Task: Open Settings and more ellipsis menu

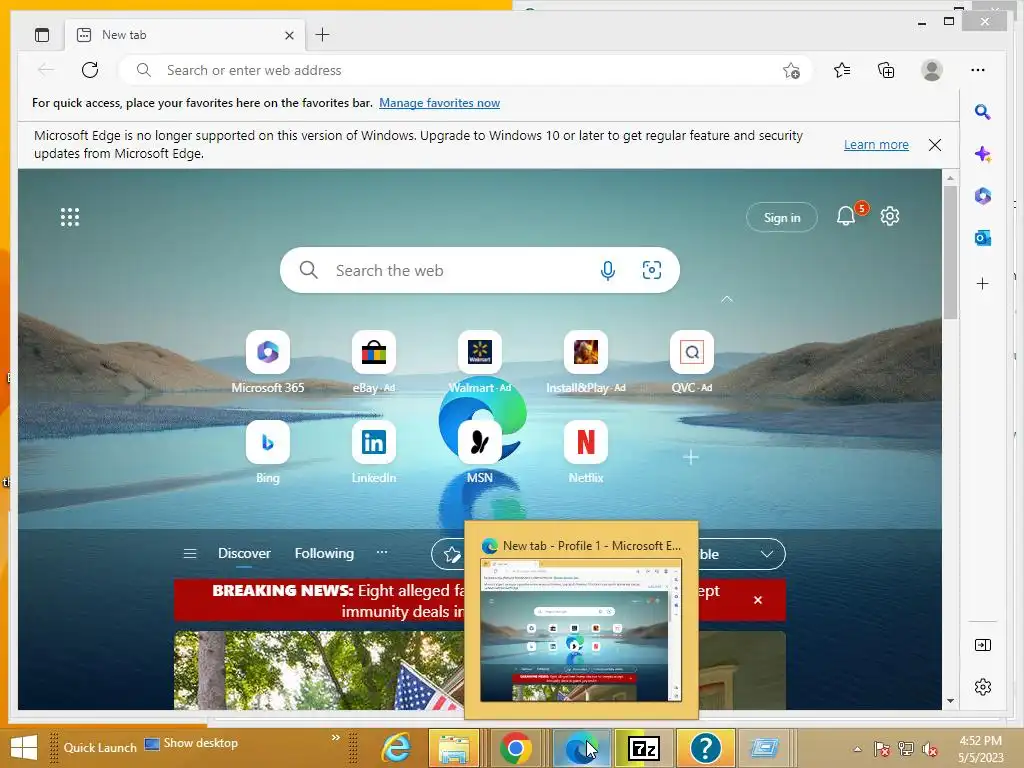Action: click(978, 70)
